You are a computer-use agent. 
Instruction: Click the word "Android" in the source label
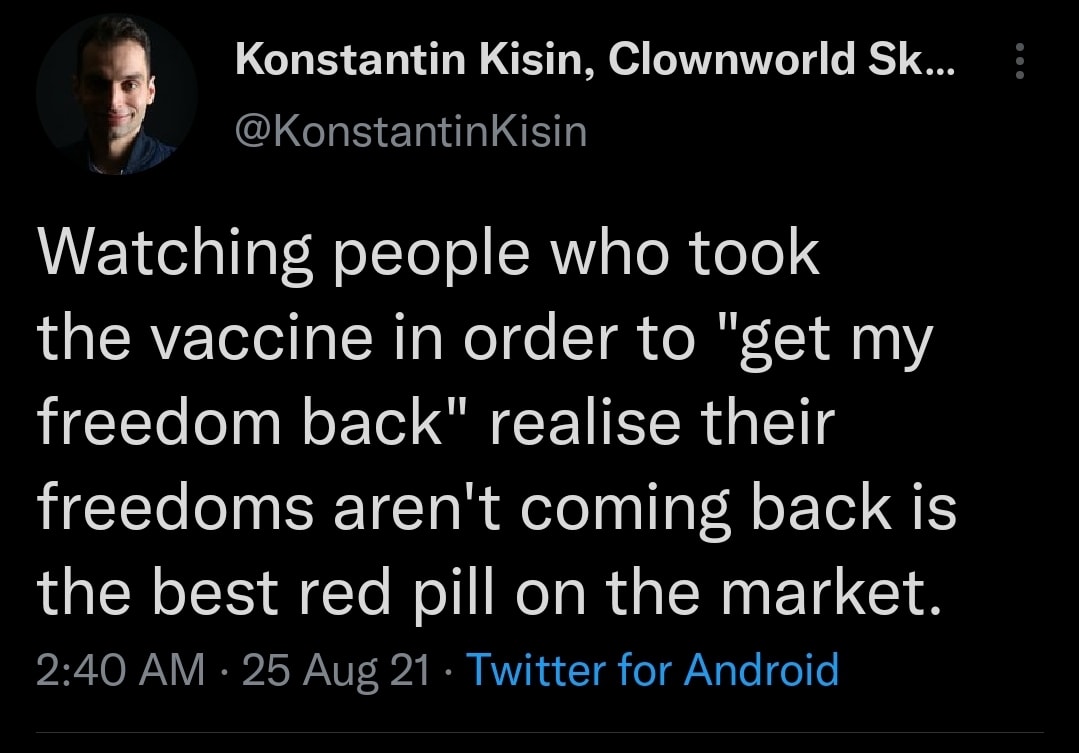tap(761, 669)
